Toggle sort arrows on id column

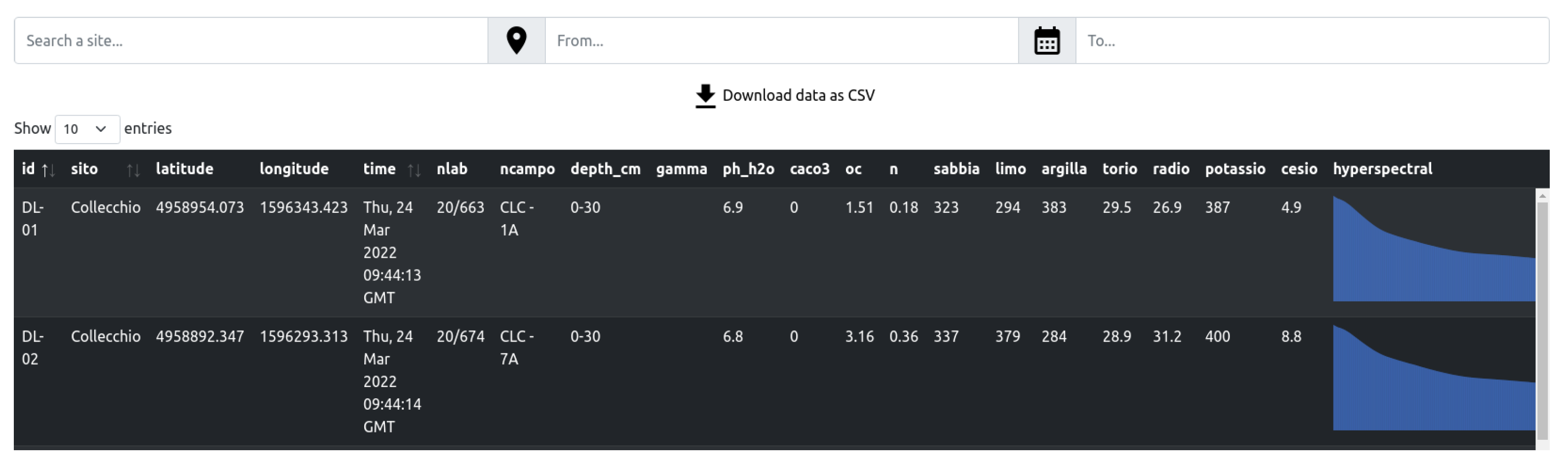49,170
